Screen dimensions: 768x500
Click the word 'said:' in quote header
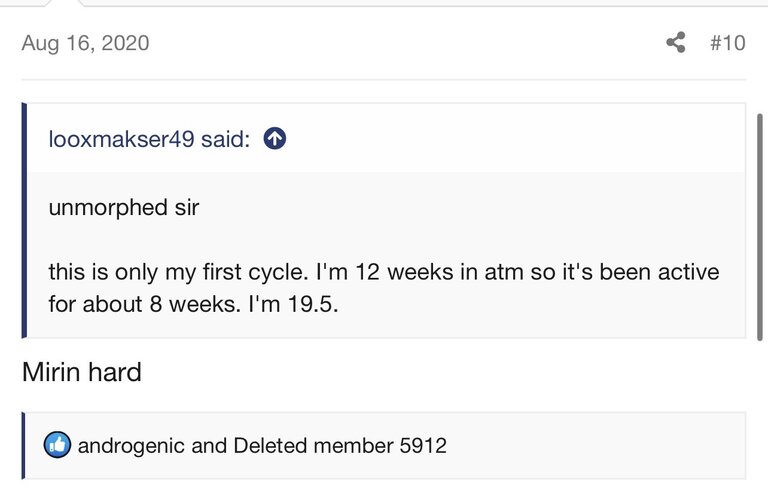[225, 139]
